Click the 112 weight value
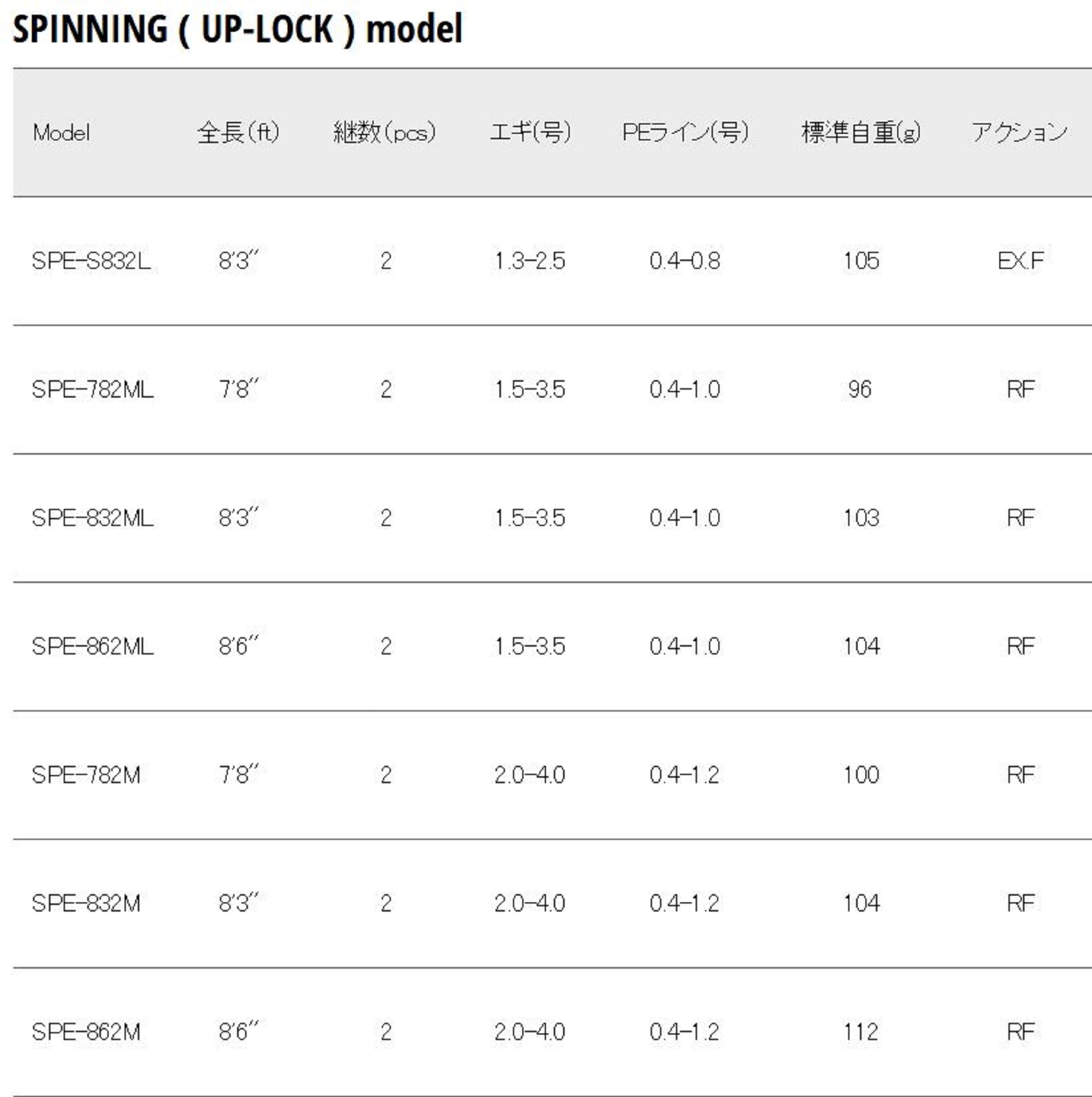1092x1097 pixels. tap(861, 1032)
